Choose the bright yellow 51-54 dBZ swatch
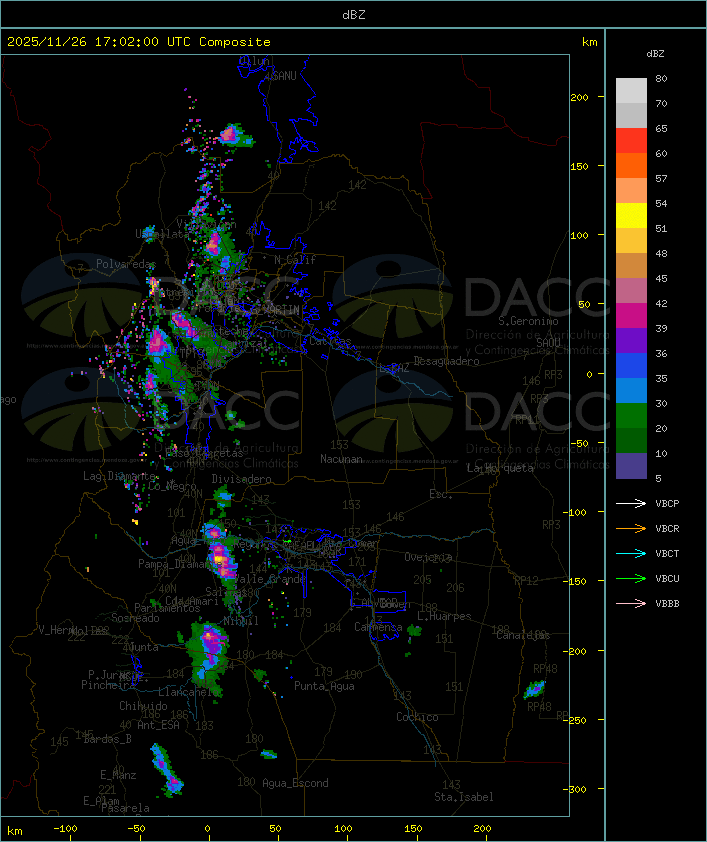Viewport: 707px width, 842px height. pyautogui.click(x=631, y=215)
